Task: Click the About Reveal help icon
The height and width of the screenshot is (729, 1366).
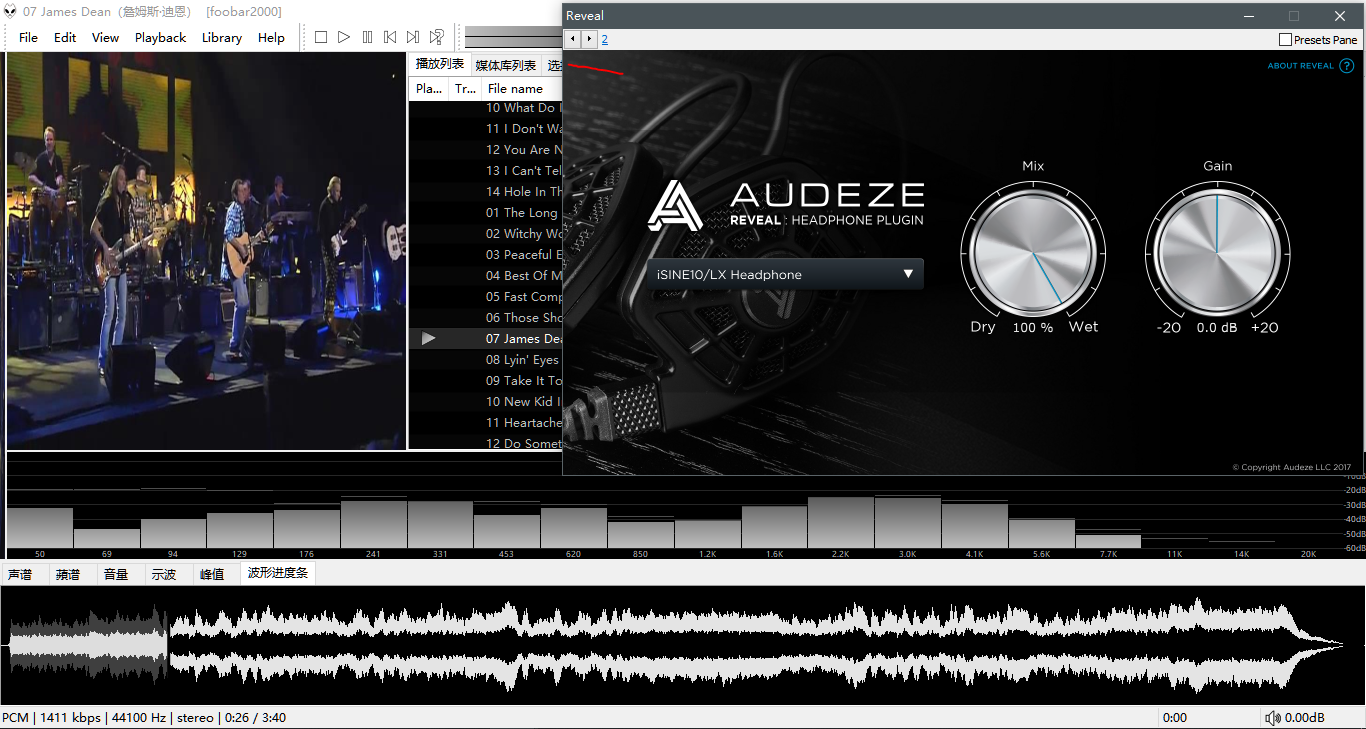Action: [x=1346, y=66]
